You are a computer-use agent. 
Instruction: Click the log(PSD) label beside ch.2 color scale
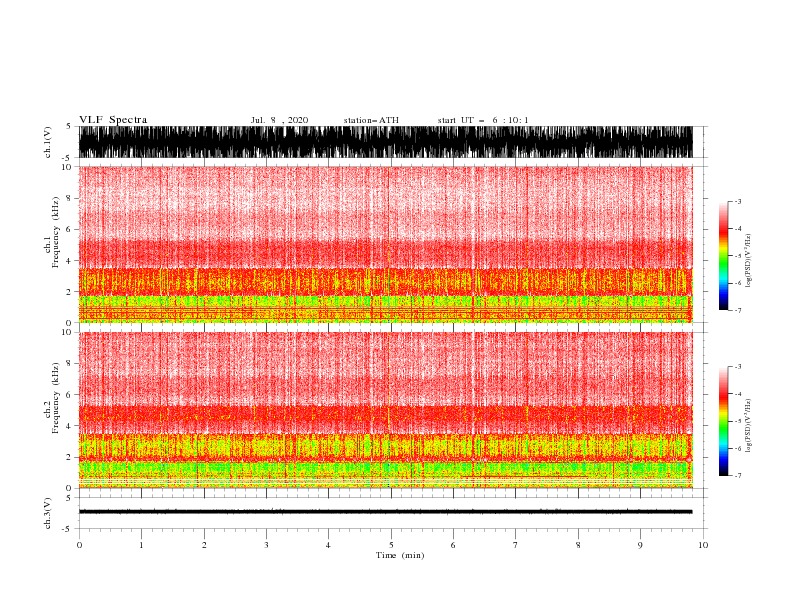tap(749, 425)
